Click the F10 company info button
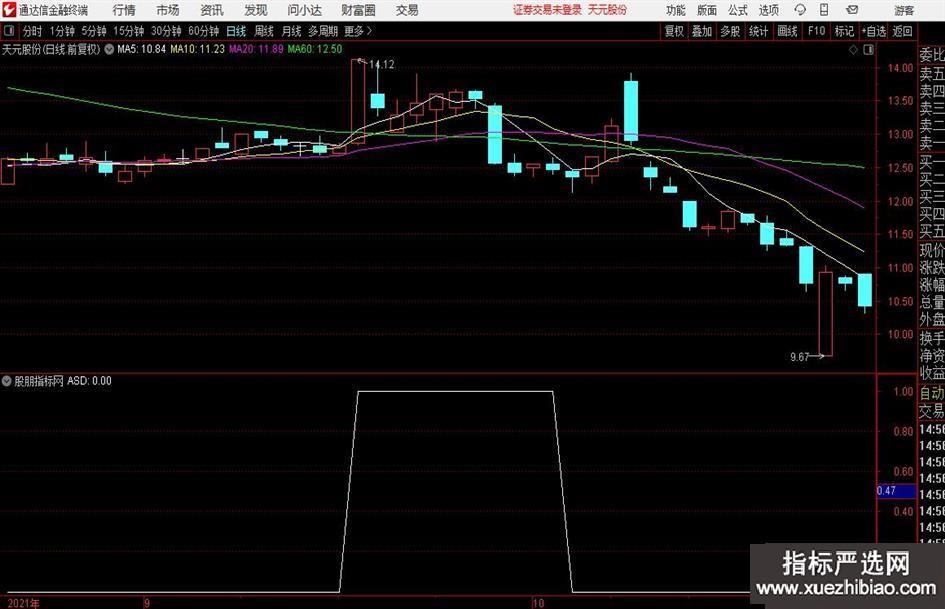The width and height of the screenshot is (945, 609). pyautogui.click(x=816, y=31)
